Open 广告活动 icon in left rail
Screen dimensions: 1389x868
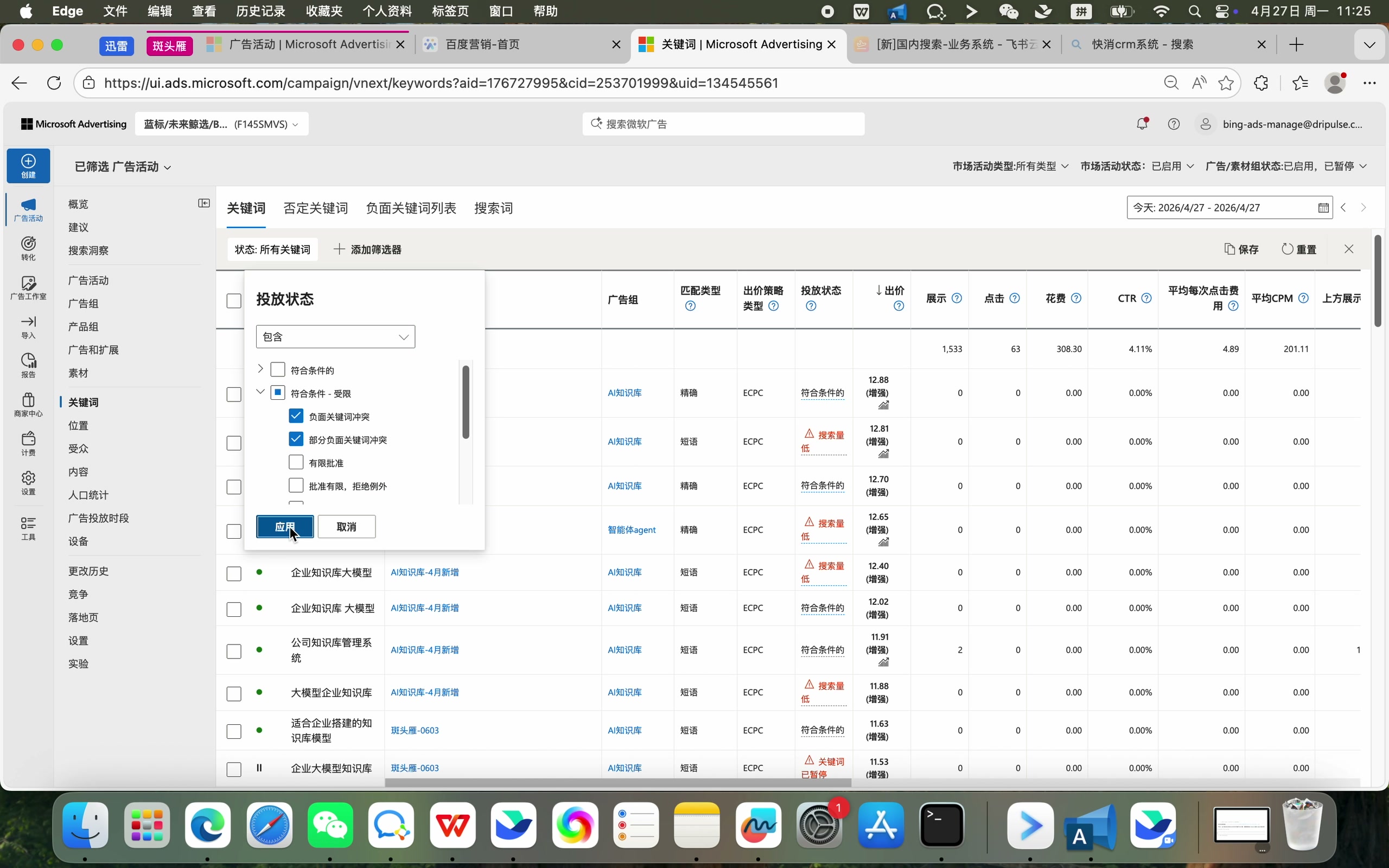click(28, 209)
